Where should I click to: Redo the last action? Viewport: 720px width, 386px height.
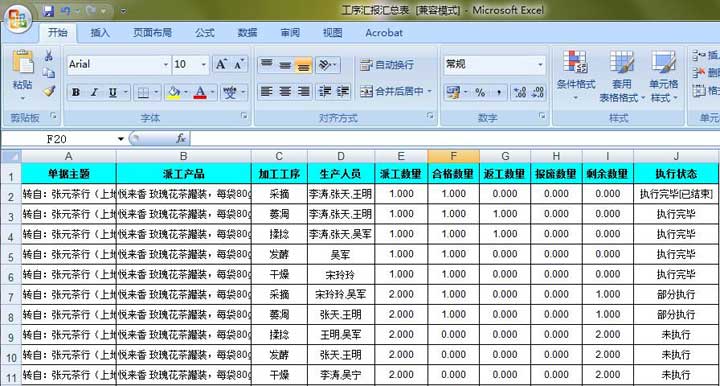(x=91, y=11)
